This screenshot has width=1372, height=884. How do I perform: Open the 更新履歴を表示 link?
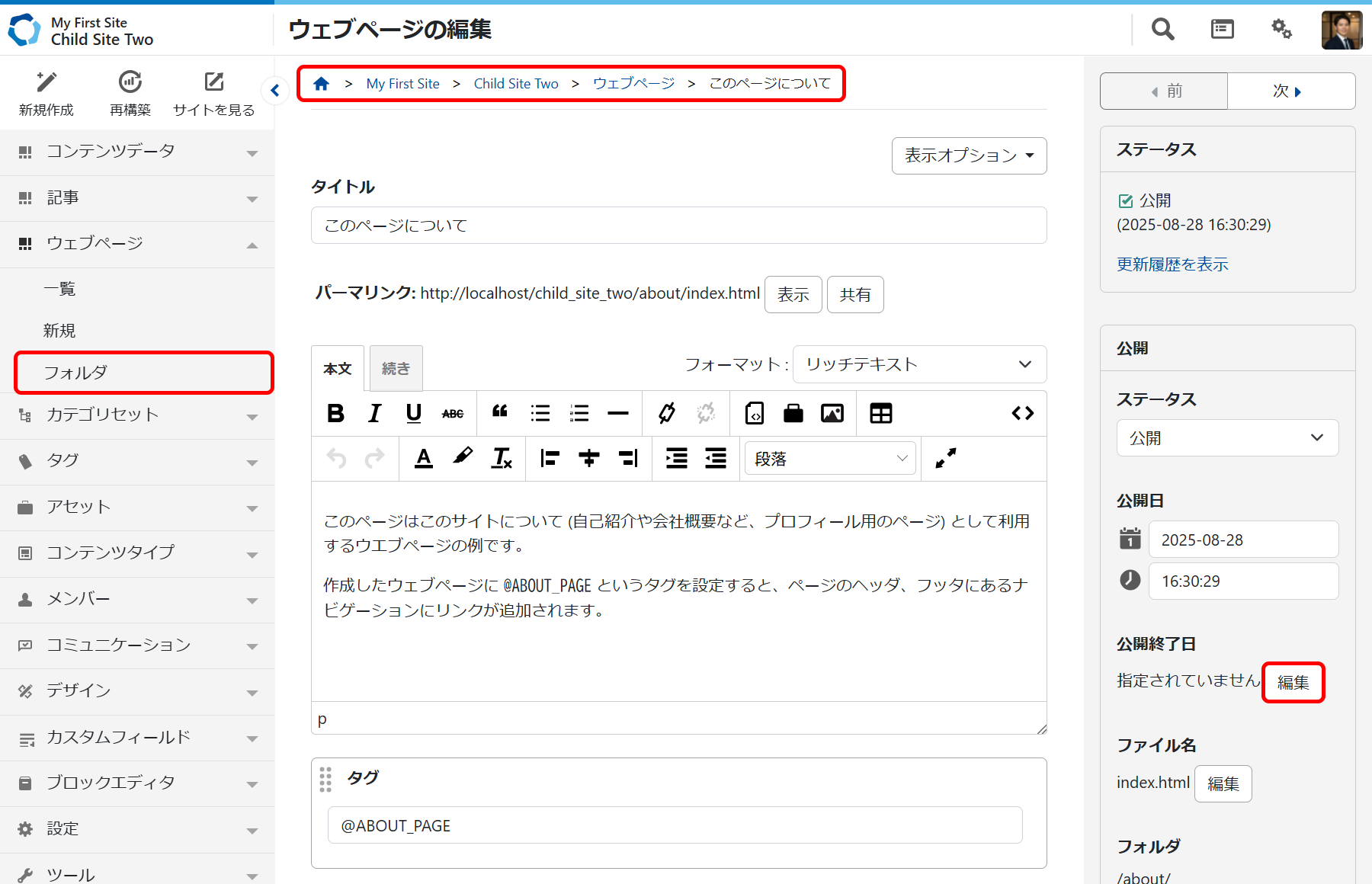1172,264
